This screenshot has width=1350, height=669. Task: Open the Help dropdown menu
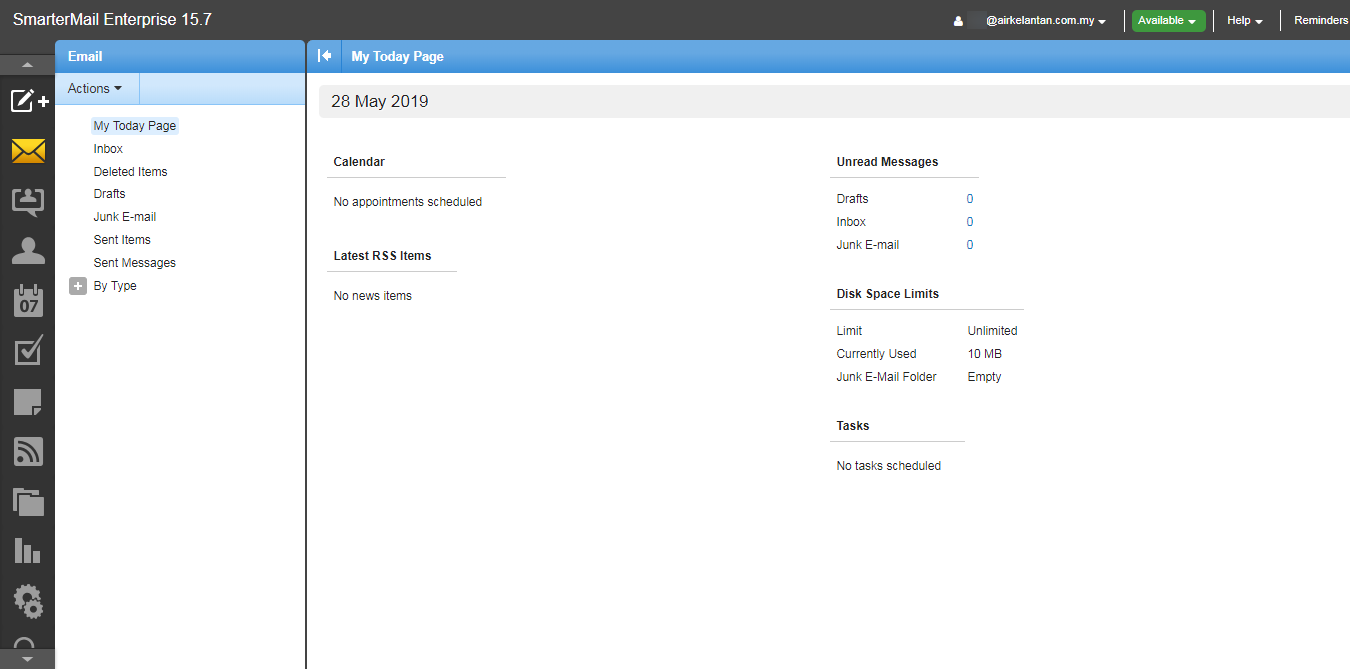pyautogui.click(x=1245, y=21)
